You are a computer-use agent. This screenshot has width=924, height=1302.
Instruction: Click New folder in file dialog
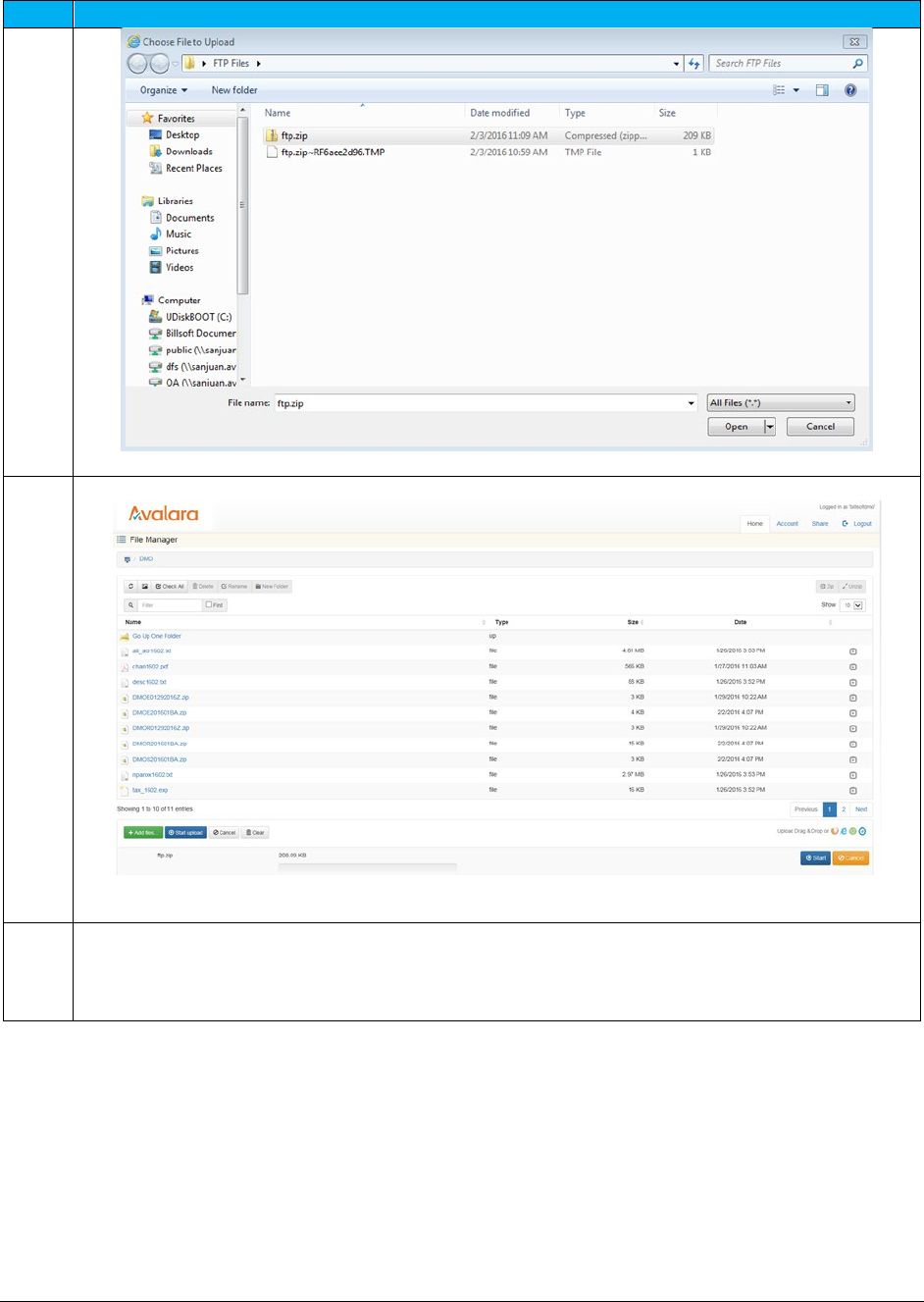(x=234, y=90)
